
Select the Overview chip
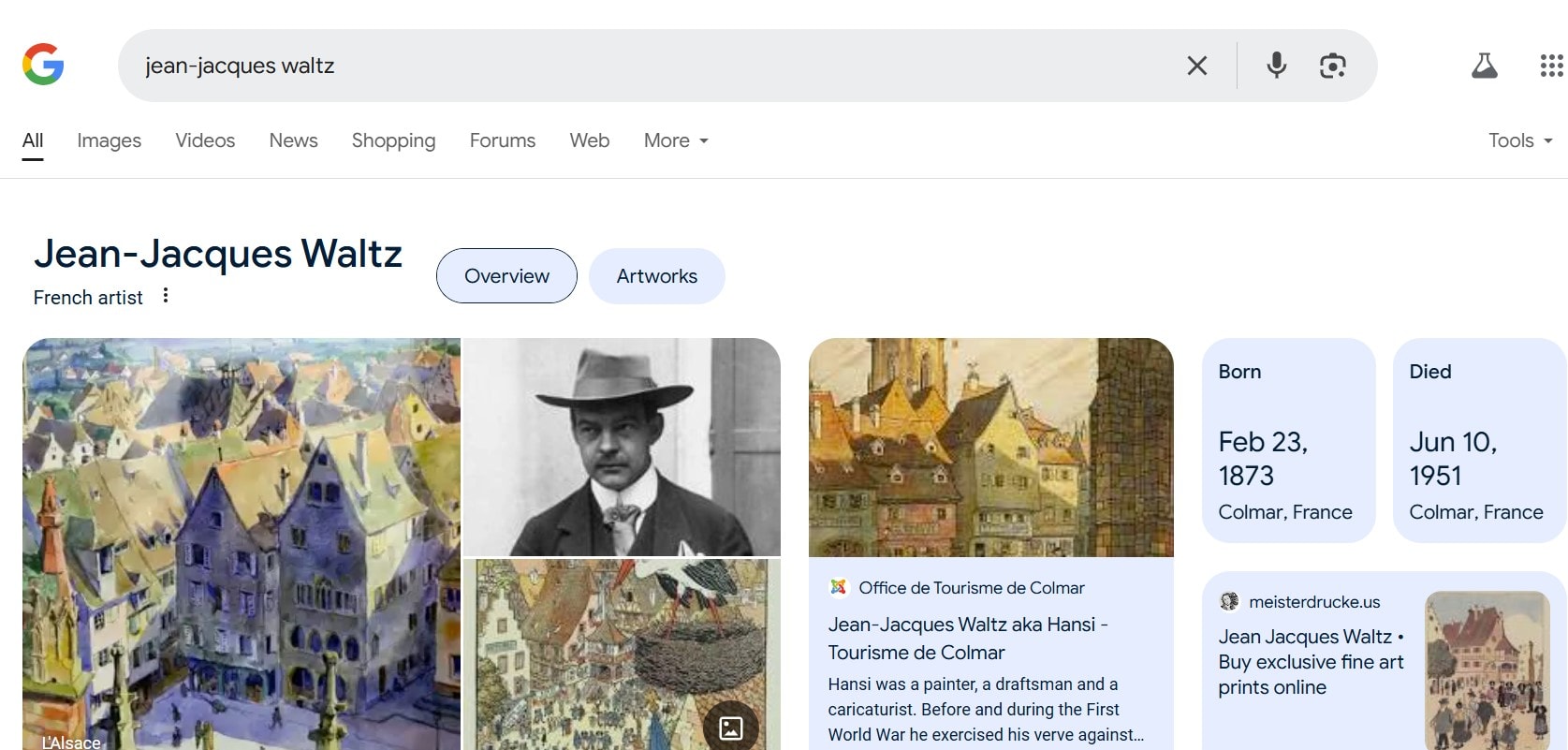[x=506, y=276]
